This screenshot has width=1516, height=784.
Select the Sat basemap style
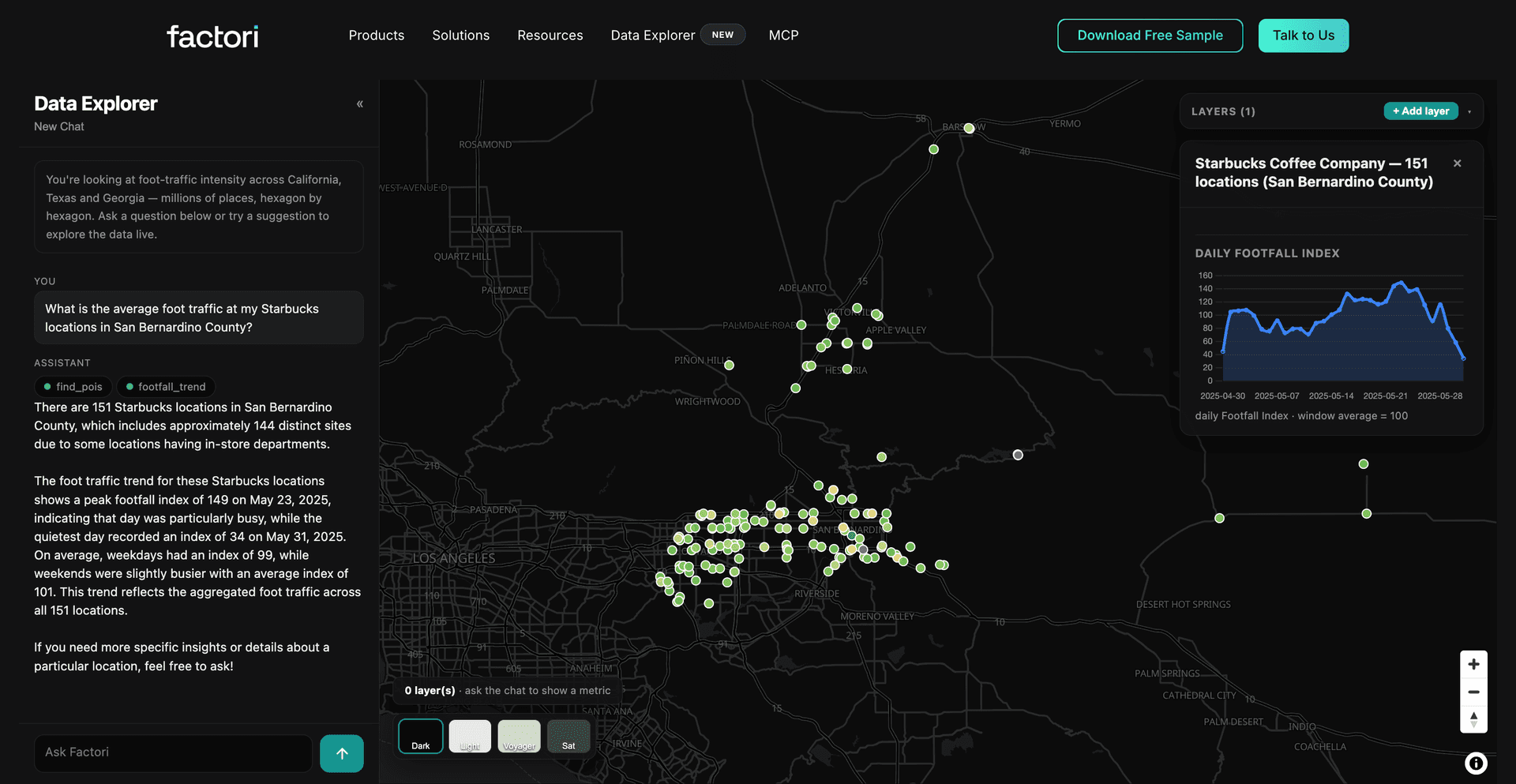(x=568, y=737)
